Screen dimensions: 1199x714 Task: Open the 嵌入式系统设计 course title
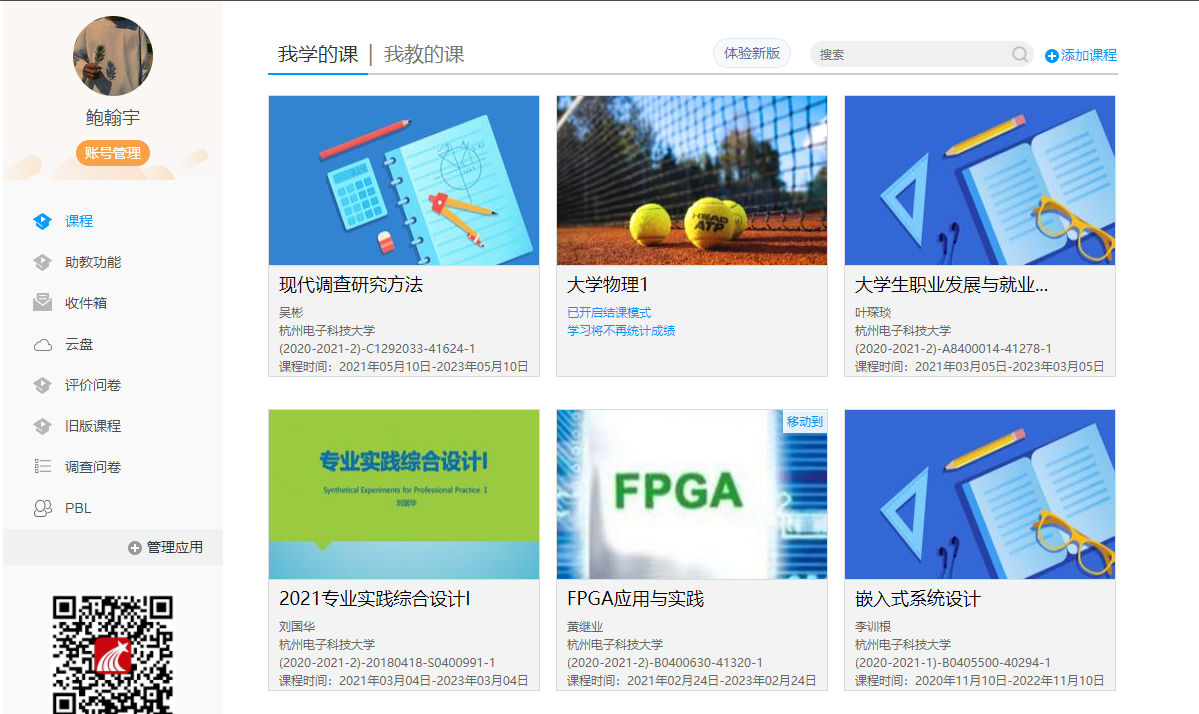coord(917,599)
